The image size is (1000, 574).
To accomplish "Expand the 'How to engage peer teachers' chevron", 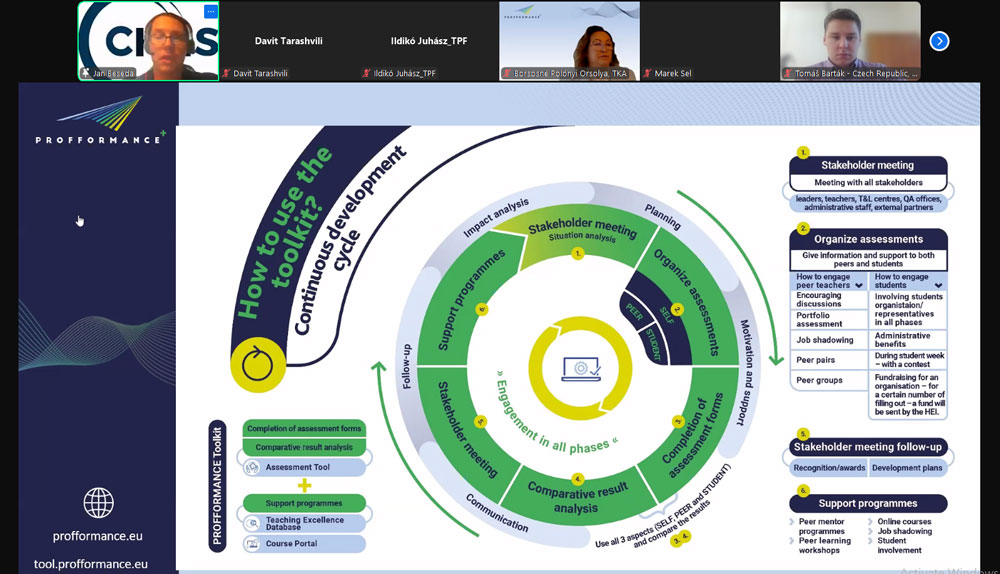I will (858, 285).
